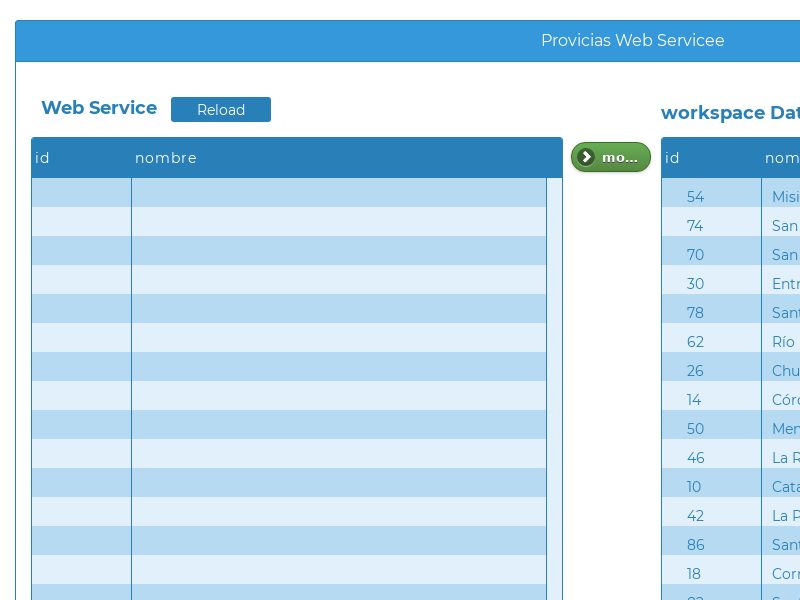Viewport: 800px width, 600px height.
Task: Click the green arrow move button
Action: [x=610, y=157]
